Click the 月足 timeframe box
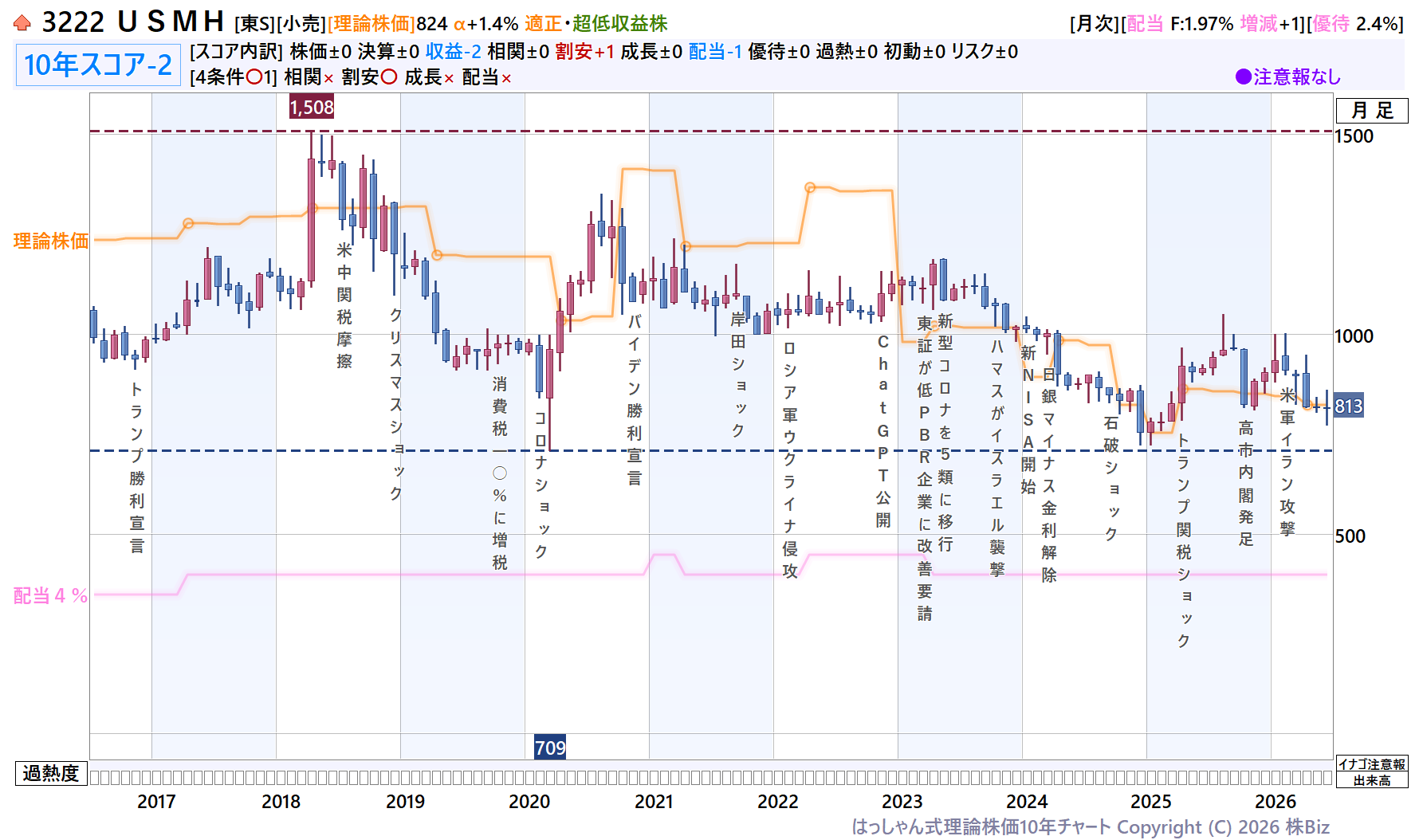Image resolution: width=1419 pixels, height=840 pixels. tap(1372, 111)
